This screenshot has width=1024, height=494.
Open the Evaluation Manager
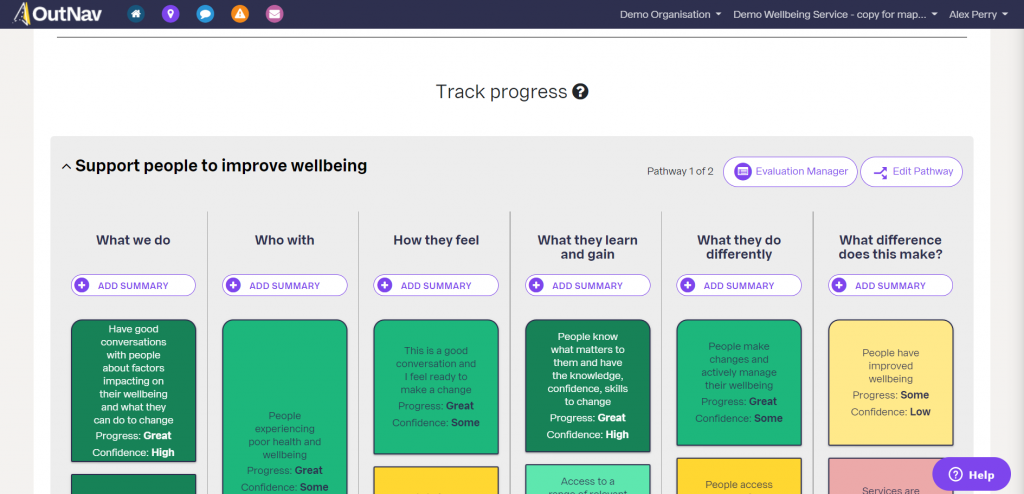[790, 172]
